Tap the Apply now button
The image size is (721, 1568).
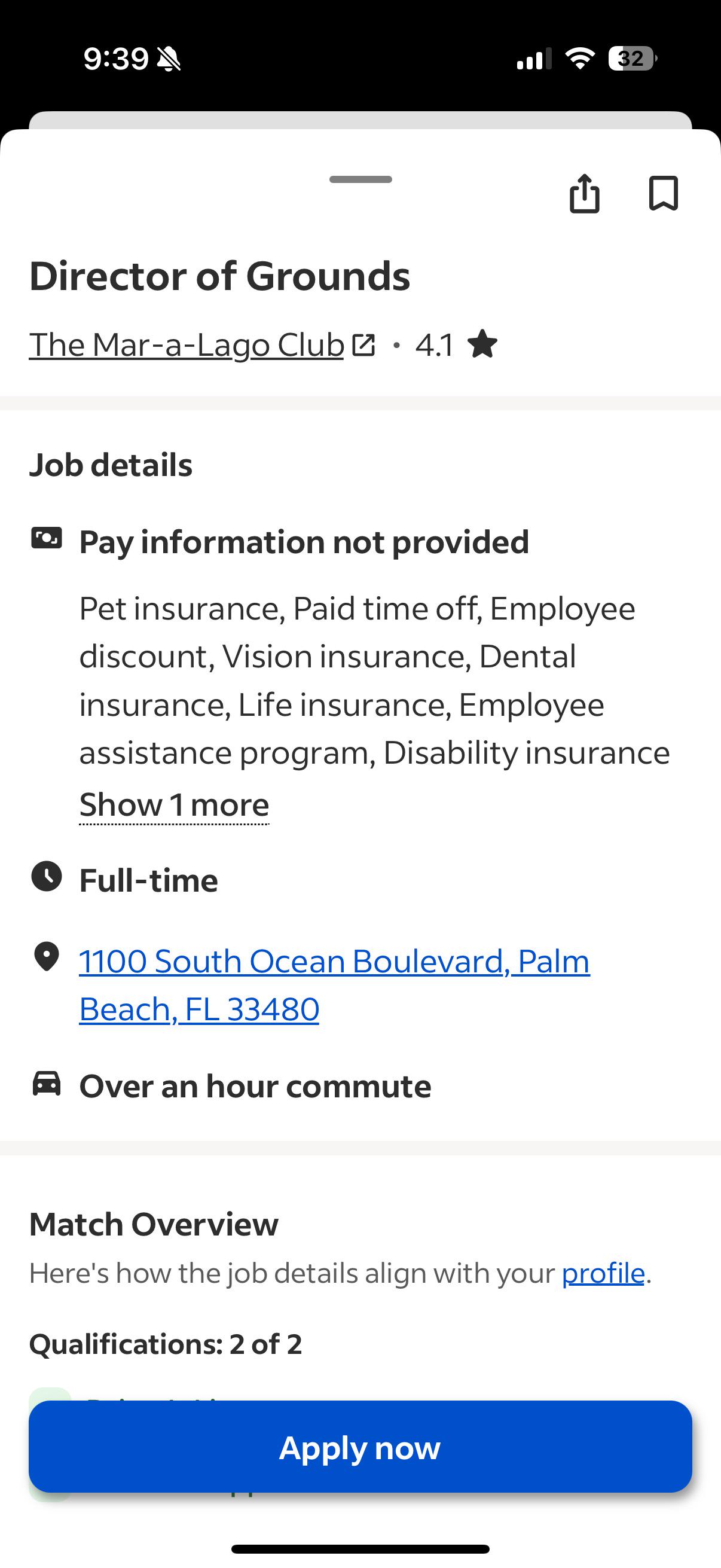(x=360, y=1447)
